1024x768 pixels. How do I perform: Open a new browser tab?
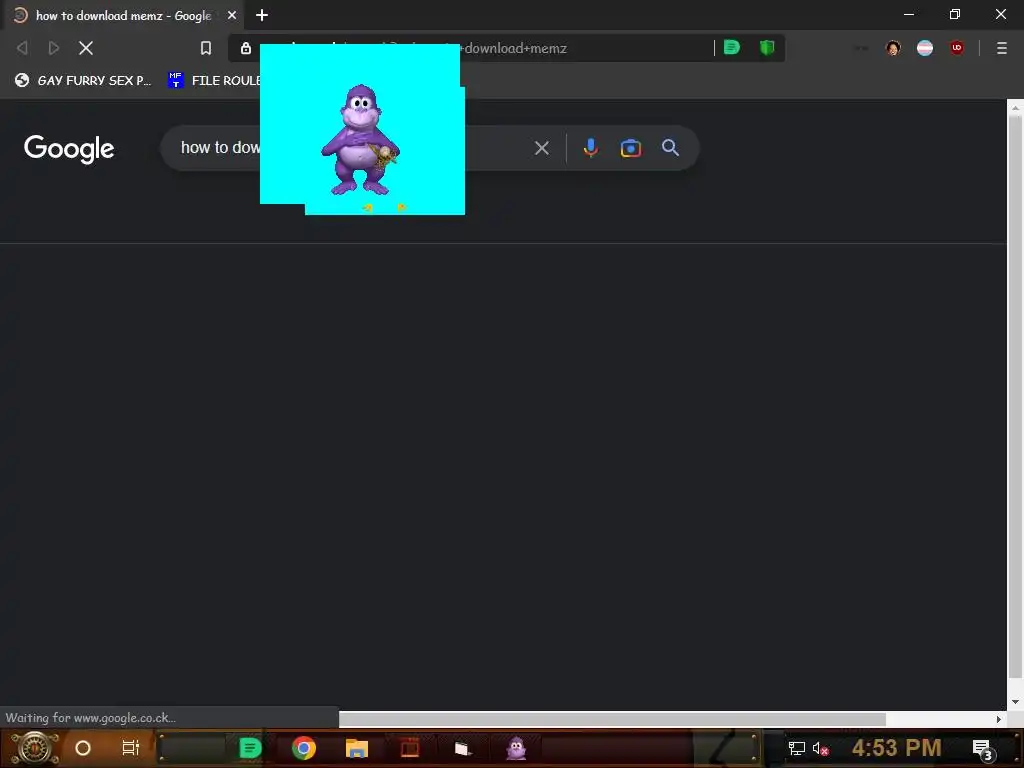262,15
